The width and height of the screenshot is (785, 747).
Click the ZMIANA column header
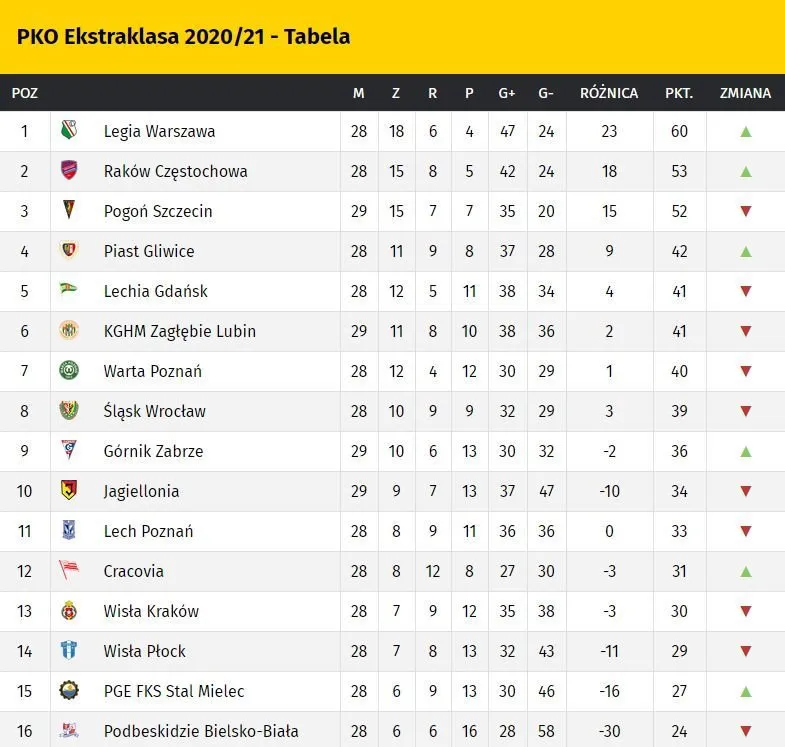tap(745, 93)
